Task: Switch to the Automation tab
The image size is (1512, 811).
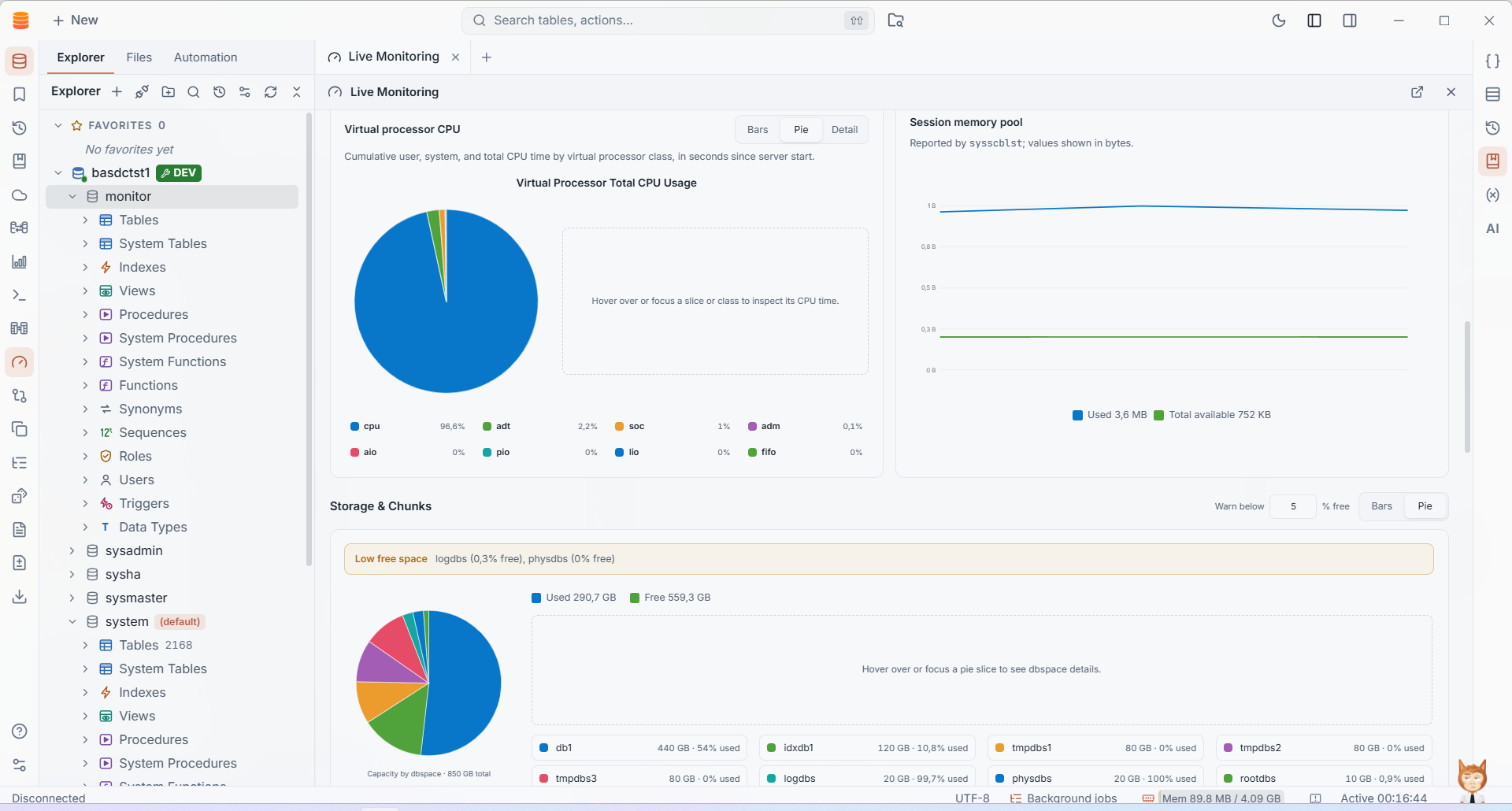Action: point(206,57)
